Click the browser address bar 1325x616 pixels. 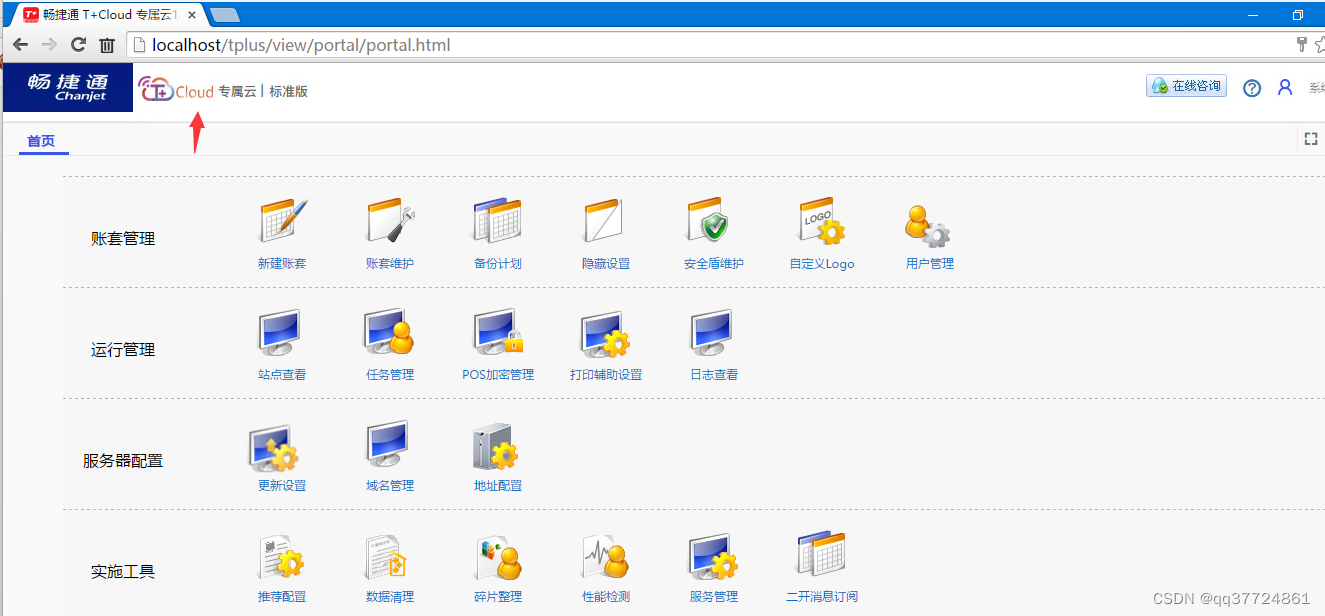[x=400, y=44]
